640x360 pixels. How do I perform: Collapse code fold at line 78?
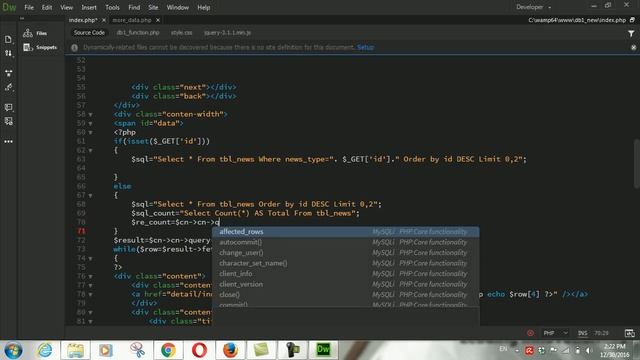click(91, 294)
